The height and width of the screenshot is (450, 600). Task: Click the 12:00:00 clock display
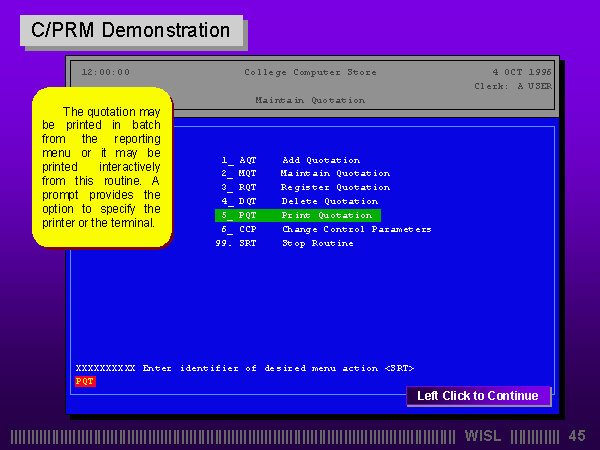105,72
